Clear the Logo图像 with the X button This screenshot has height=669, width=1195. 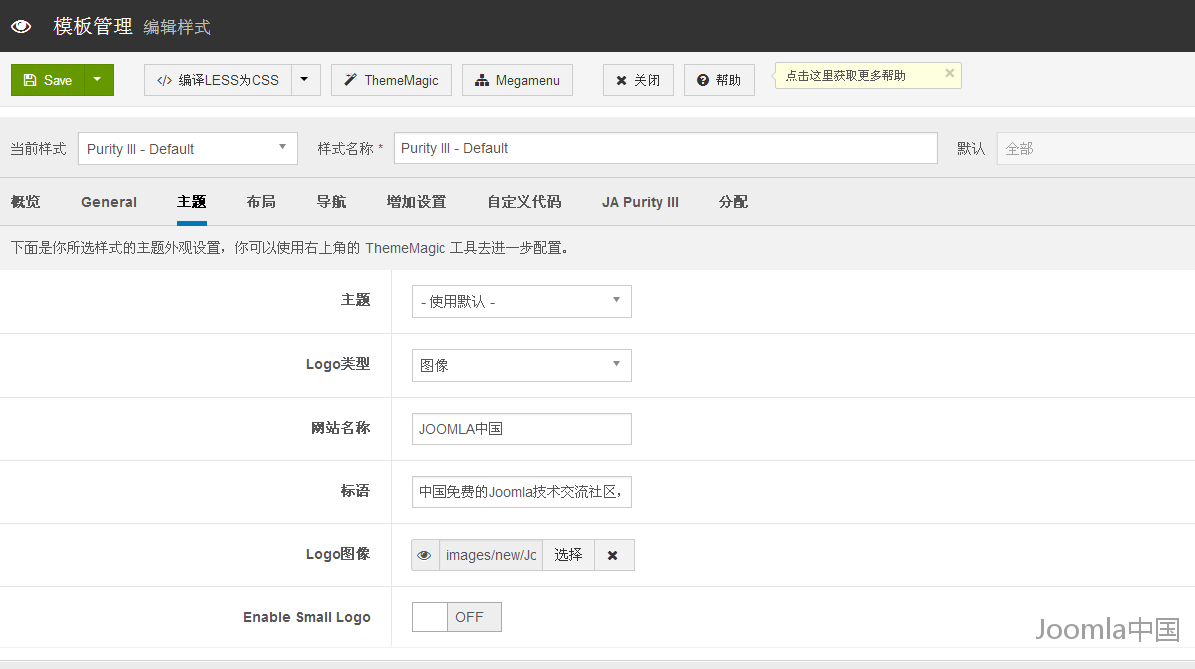(614, 555)
